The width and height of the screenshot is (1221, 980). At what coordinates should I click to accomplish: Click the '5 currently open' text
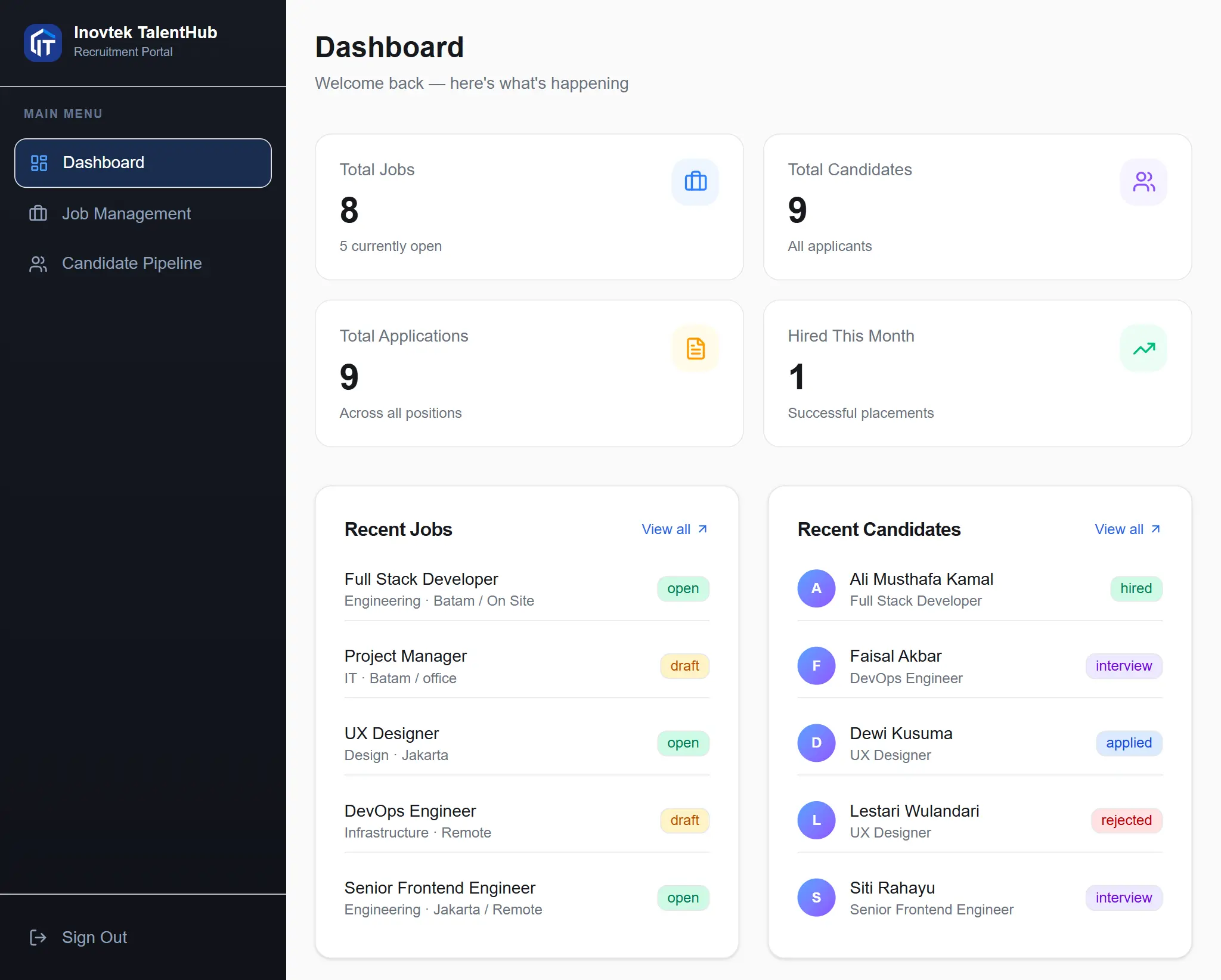pyautogui.click(x=391, y=246)
